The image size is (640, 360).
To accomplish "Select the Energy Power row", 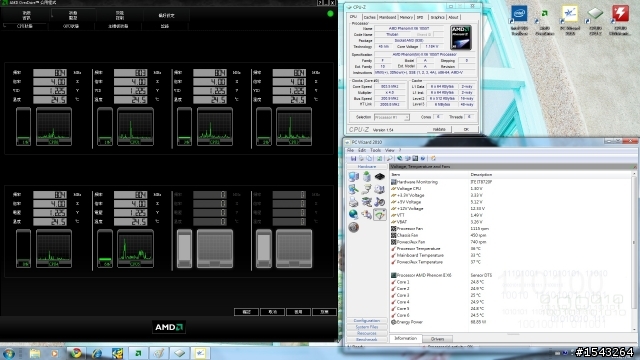I will tap(511, 322).
